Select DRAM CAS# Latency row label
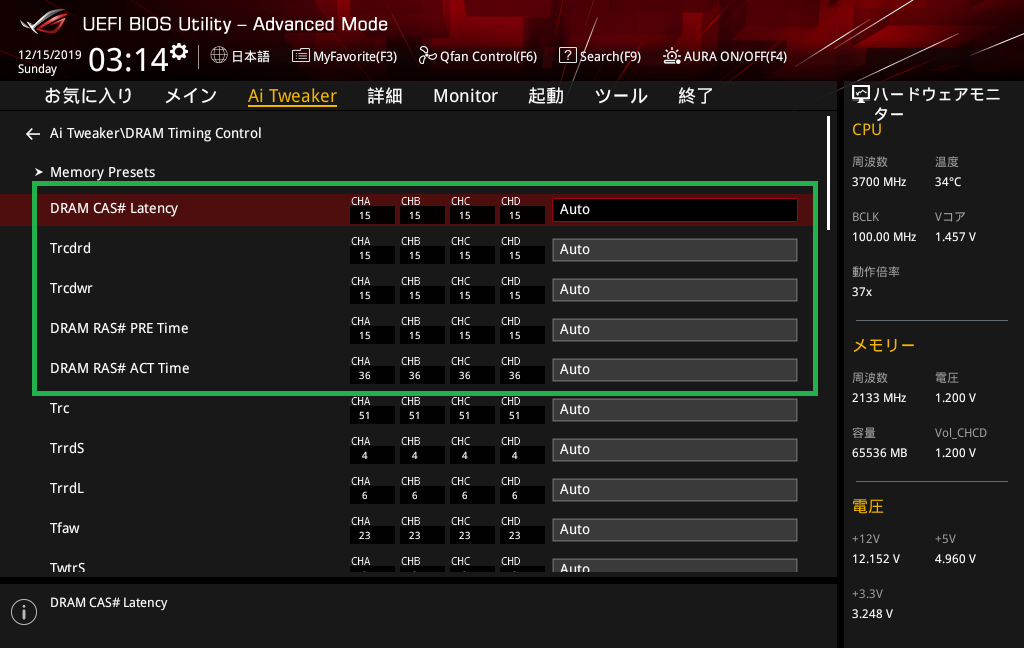Screen dimensions: 1024x648 pos(114,208)
